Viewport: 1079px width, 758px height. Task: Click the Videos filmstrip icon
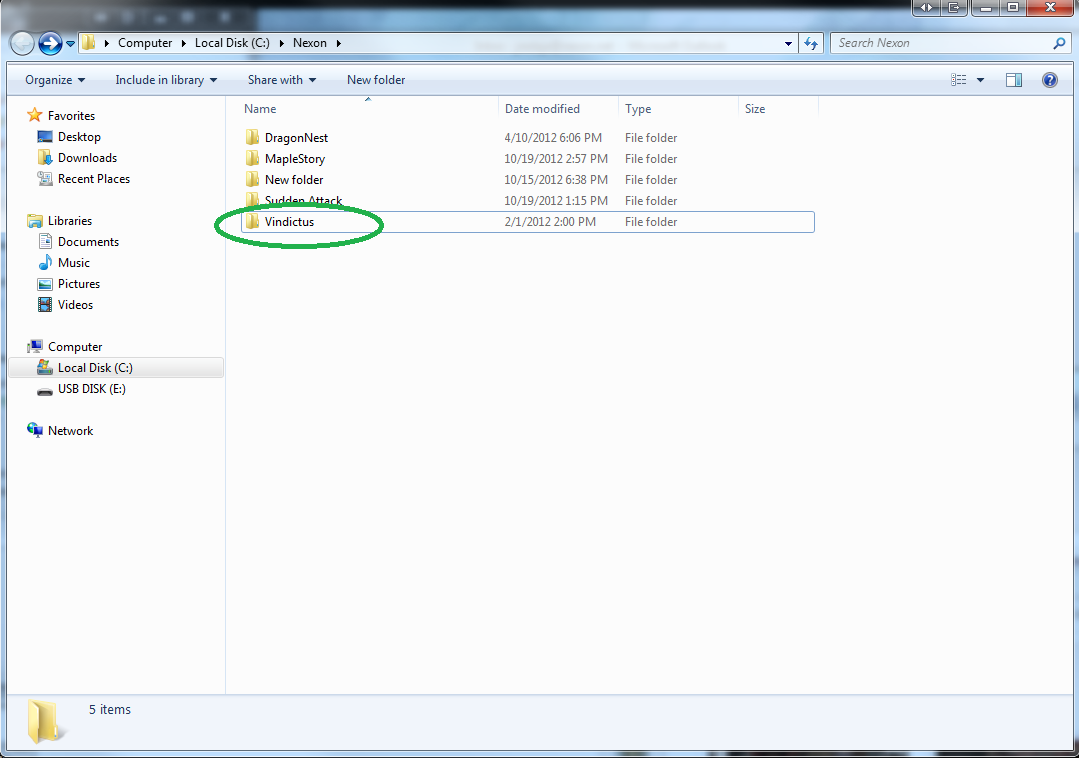(x=45, y=304)
